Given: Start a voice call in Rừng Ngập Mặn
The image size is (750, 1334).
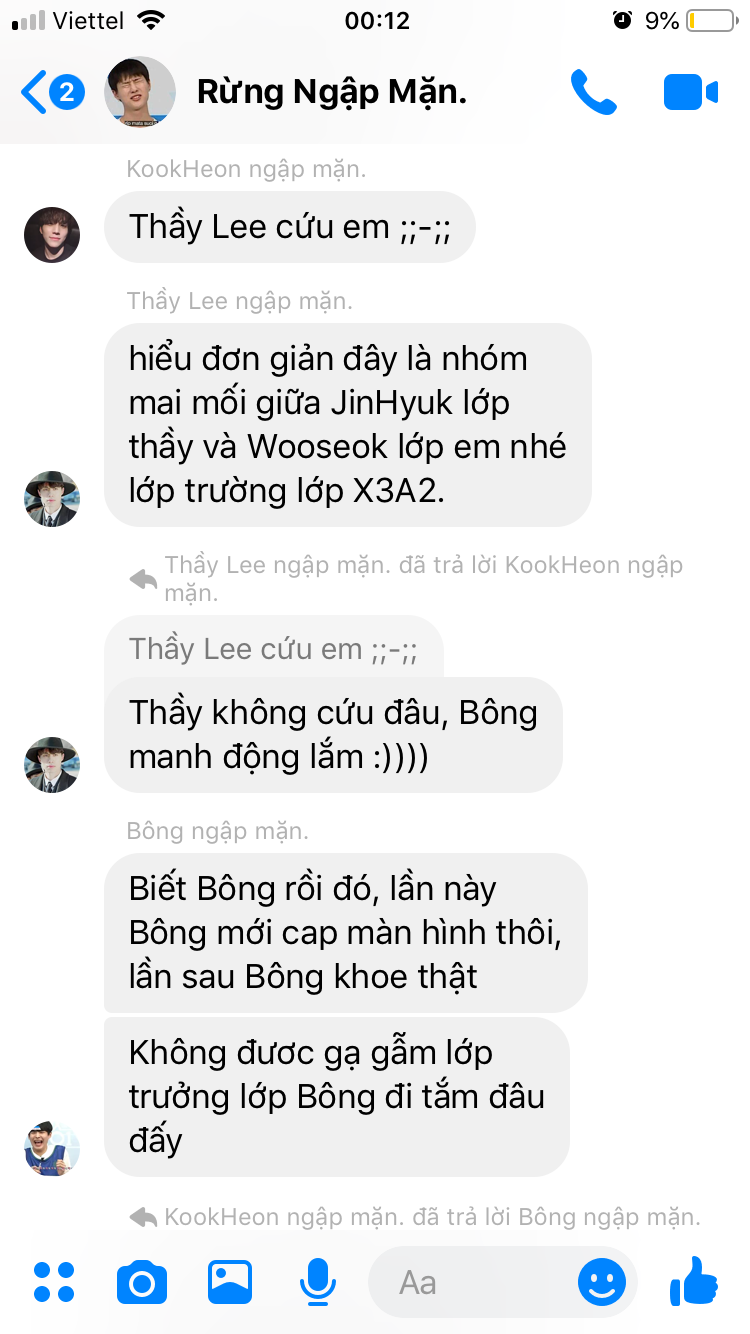Looking at the screenshot, I should click(593, 92).
